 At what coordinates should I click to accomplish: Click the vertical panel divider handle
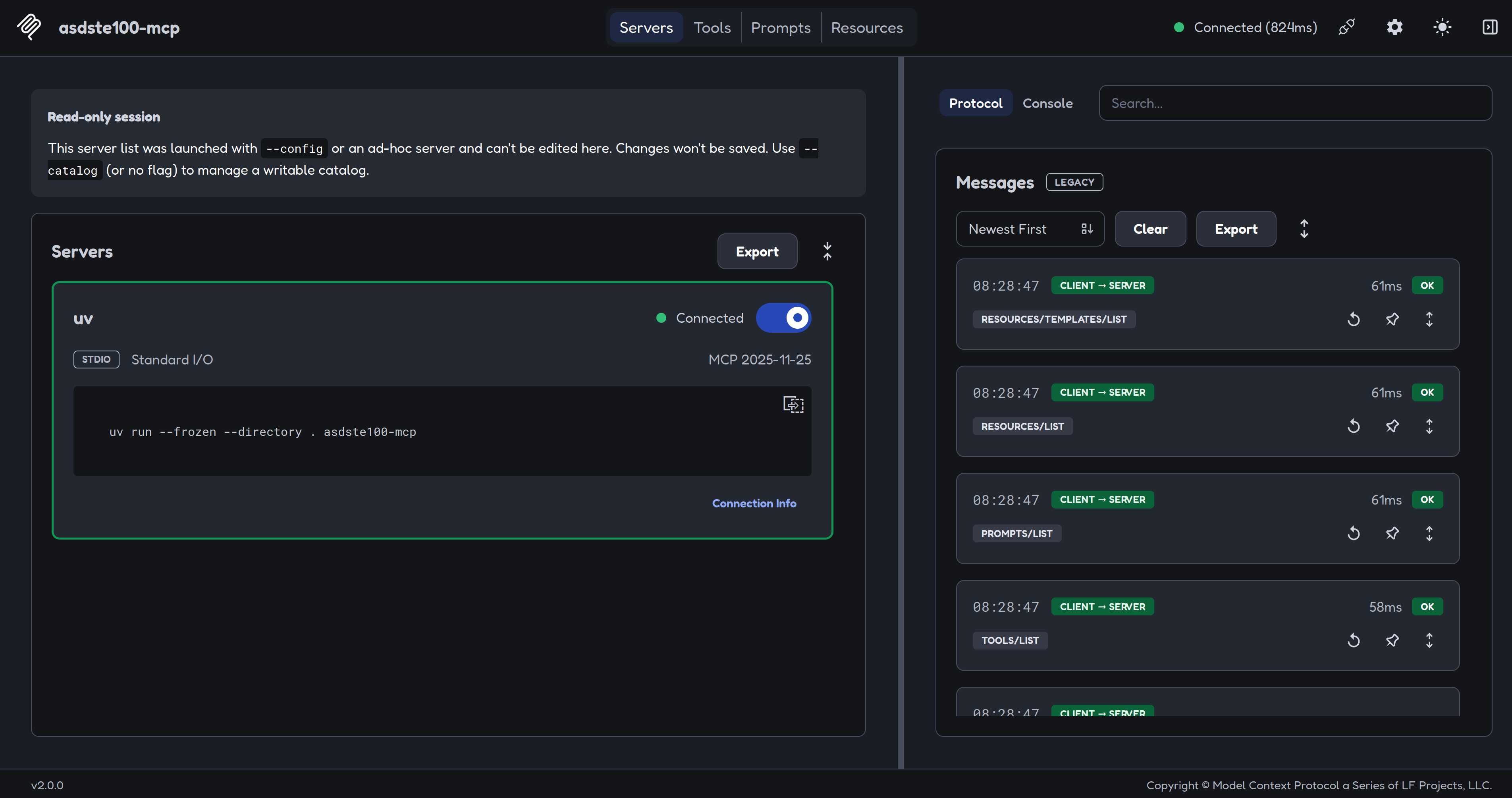[901, 412]
